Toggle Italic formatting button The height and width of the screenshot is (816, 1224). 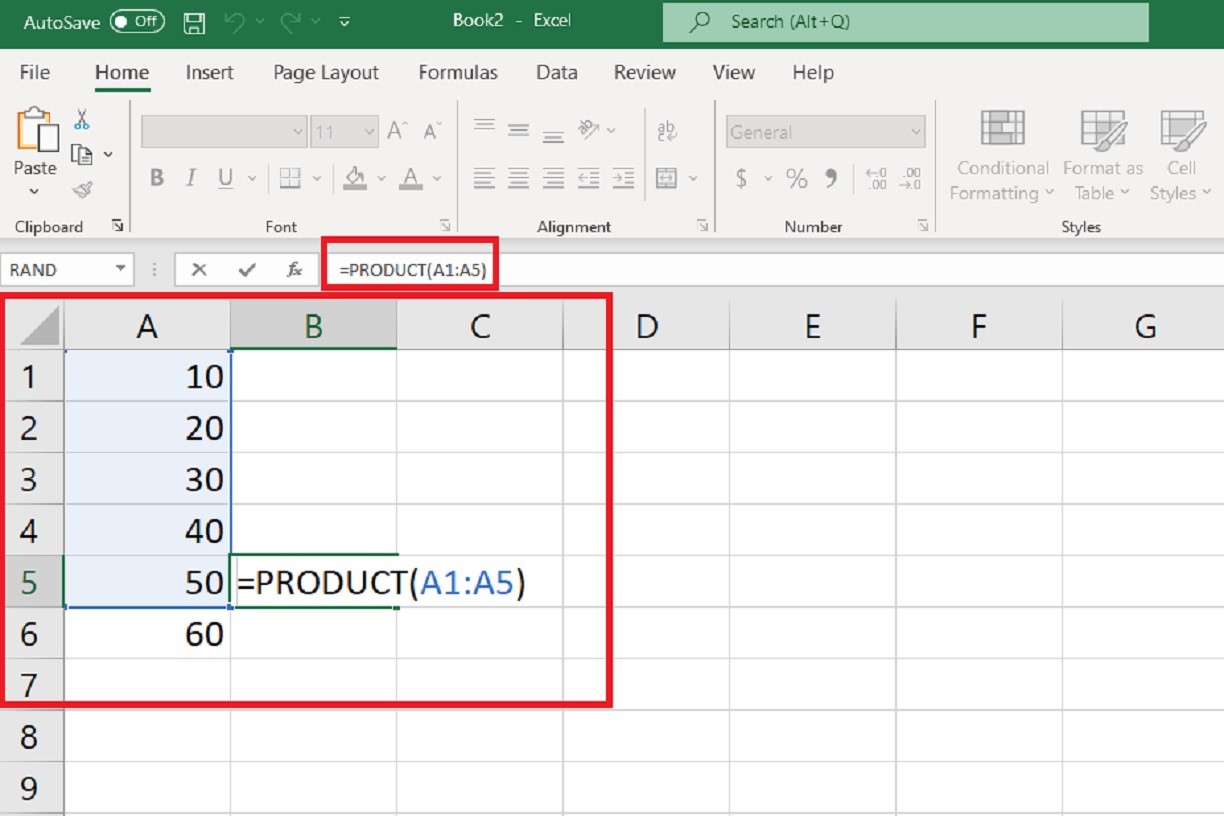coord(192,178)
